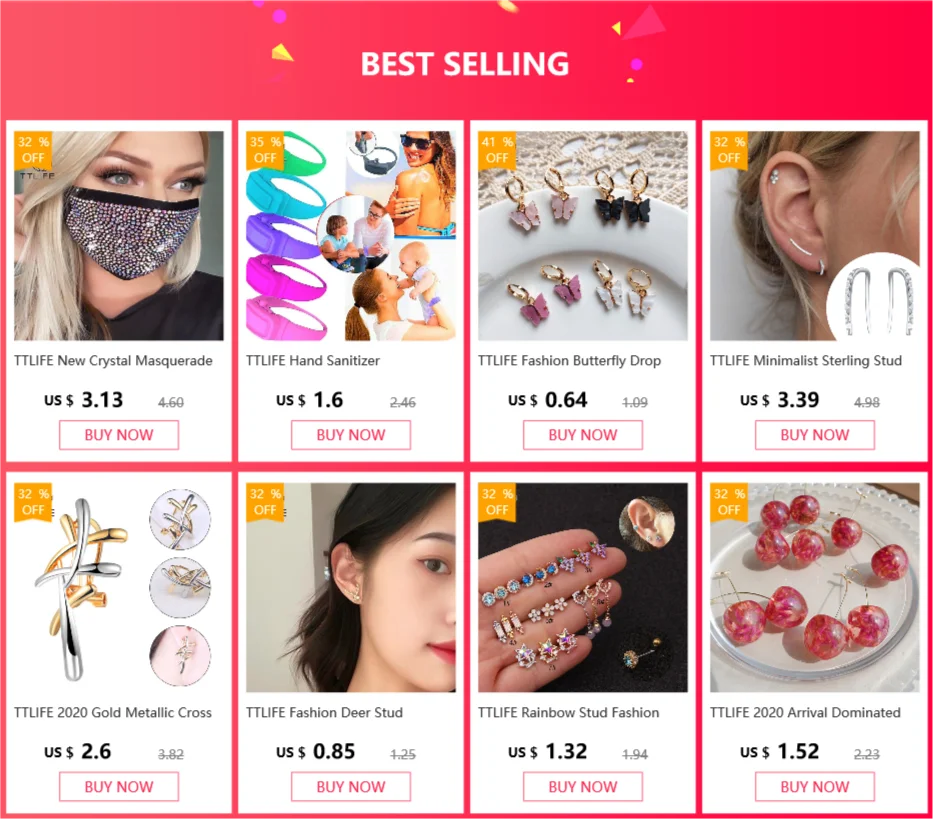Click BUY NOW for Minimalist Sterling Stud
Viewport: 933px width, 819px height.
coord(815,435)
